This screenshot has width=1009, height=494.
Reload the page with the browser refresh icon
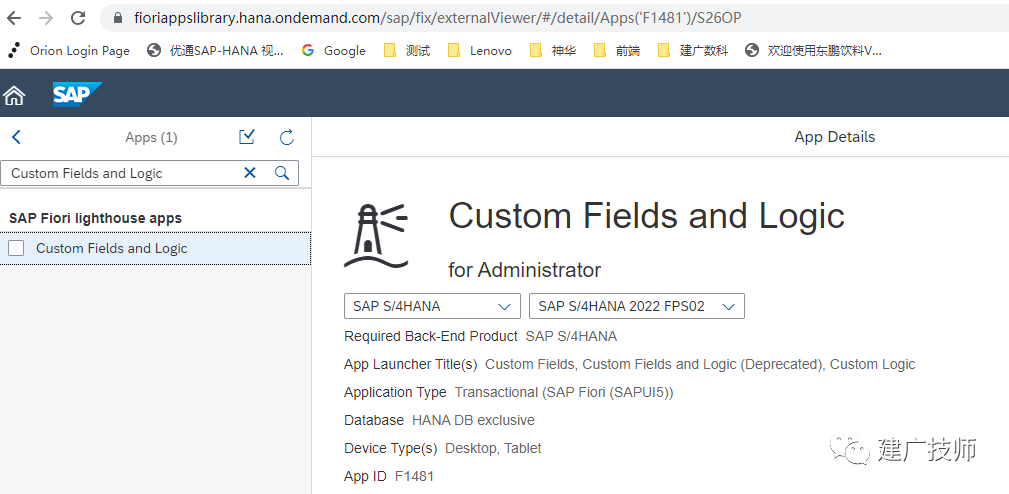pos(78,18)
